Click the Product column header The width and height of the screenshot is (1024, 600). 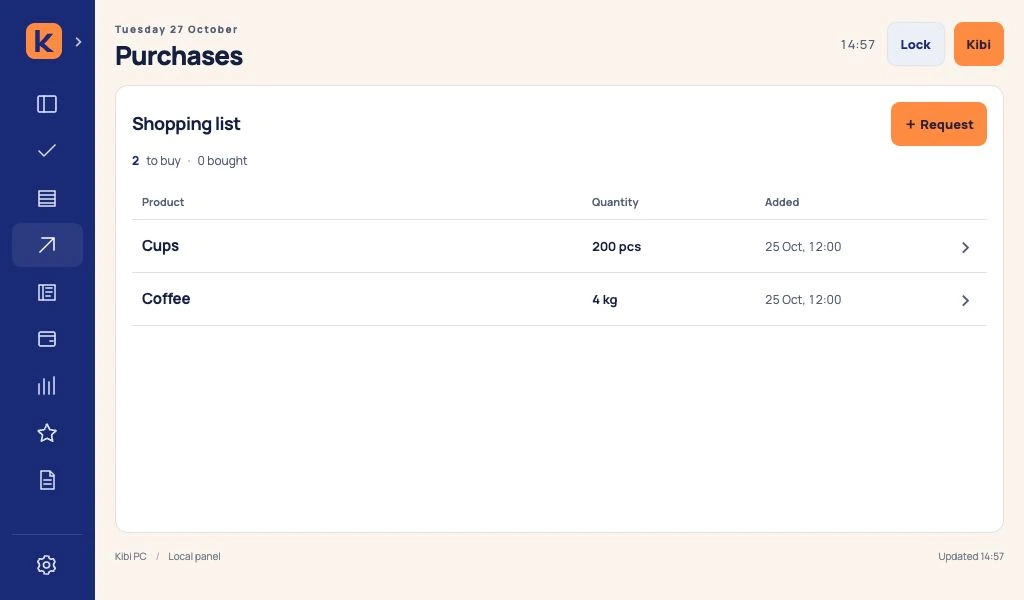163,202
